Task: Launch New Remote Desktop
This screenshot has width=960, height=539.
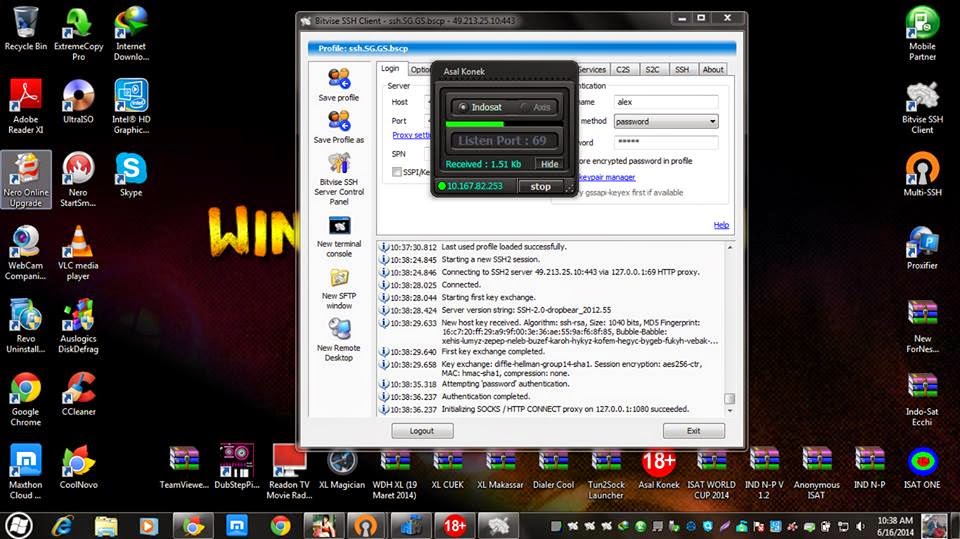Action: [339, 341]
